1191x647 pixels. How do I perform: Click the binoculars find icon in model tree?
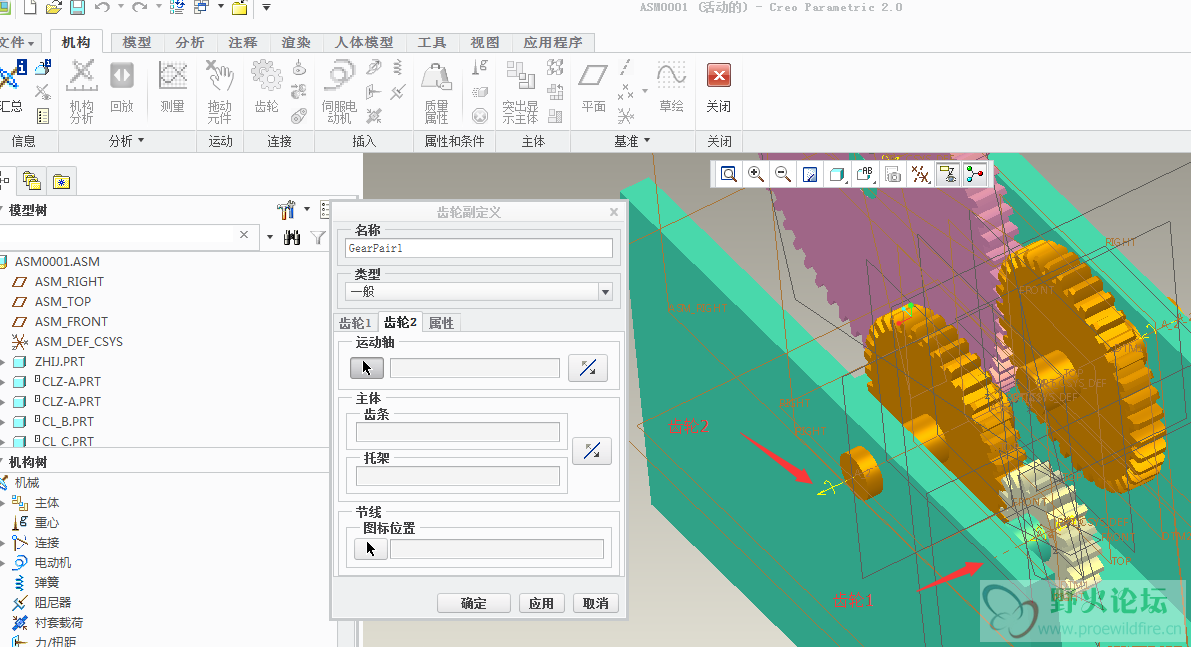(292, 238)
